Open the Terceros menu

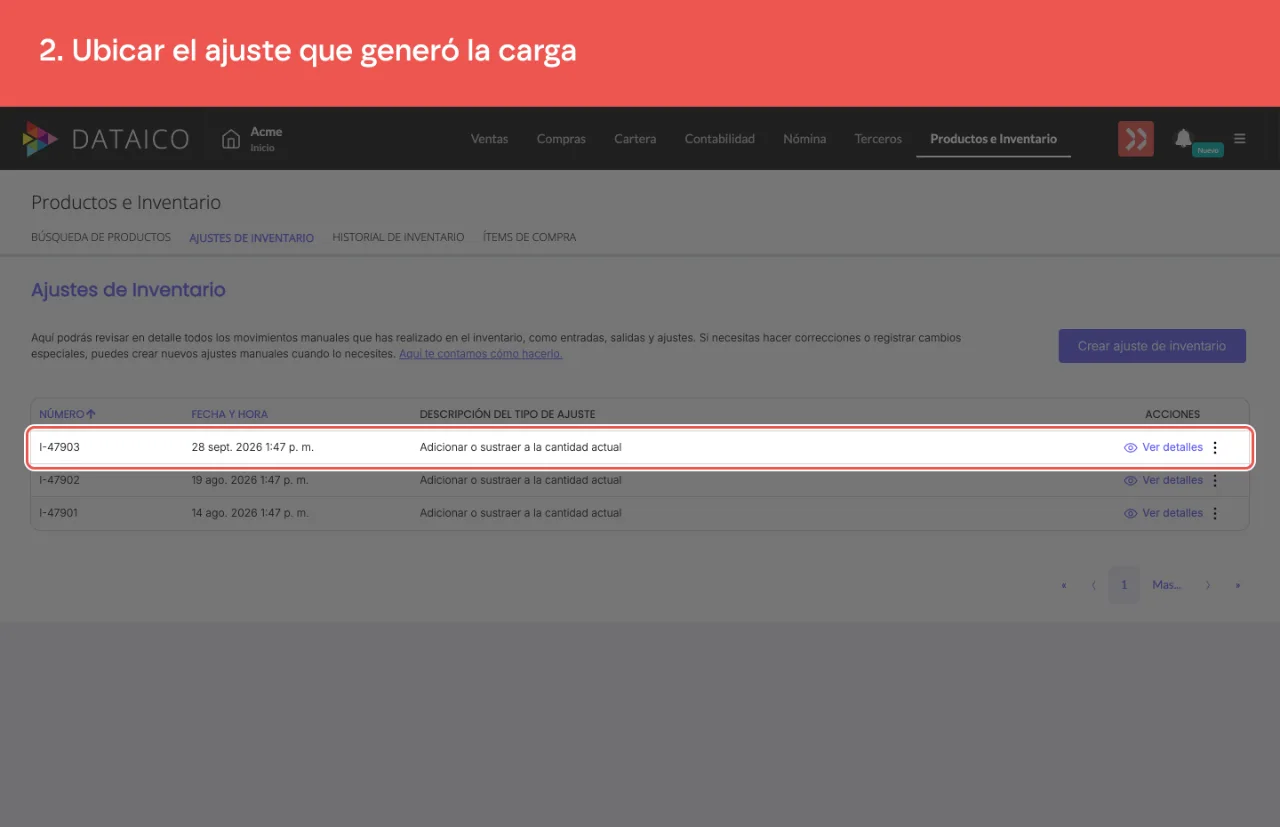pyautogui.click(x=878, y=139)
